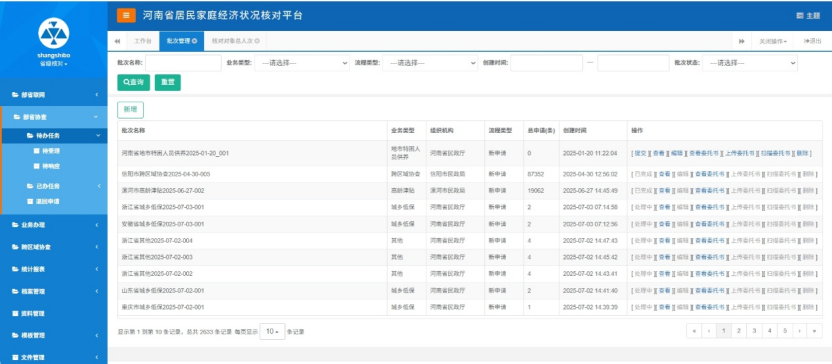Expand the 跨区域协查 sidebar menu

[x=54, y=247]
